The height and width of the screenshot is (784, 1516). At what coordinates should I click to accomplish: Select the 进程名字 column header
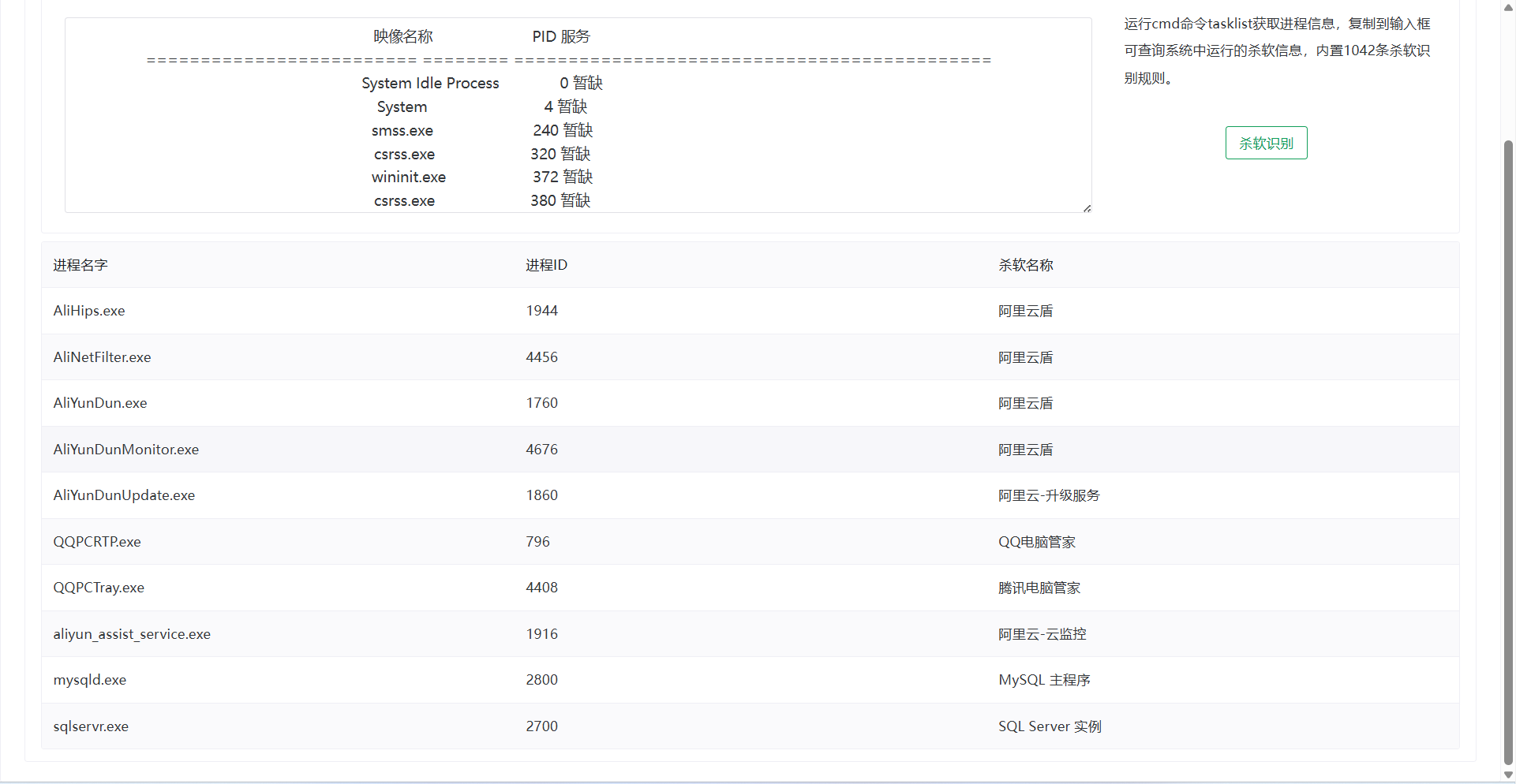80,265
